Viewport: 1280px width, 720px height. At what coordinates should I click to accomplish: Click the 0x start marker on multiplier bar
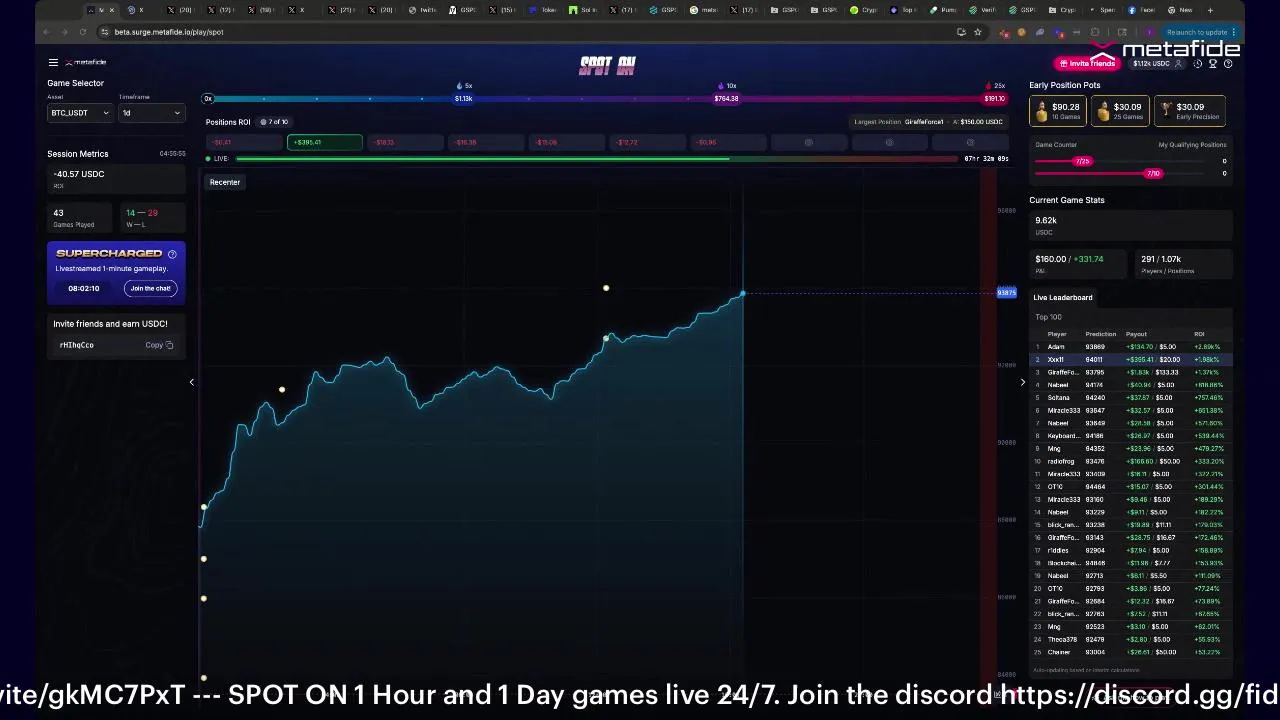pos(208,98)
